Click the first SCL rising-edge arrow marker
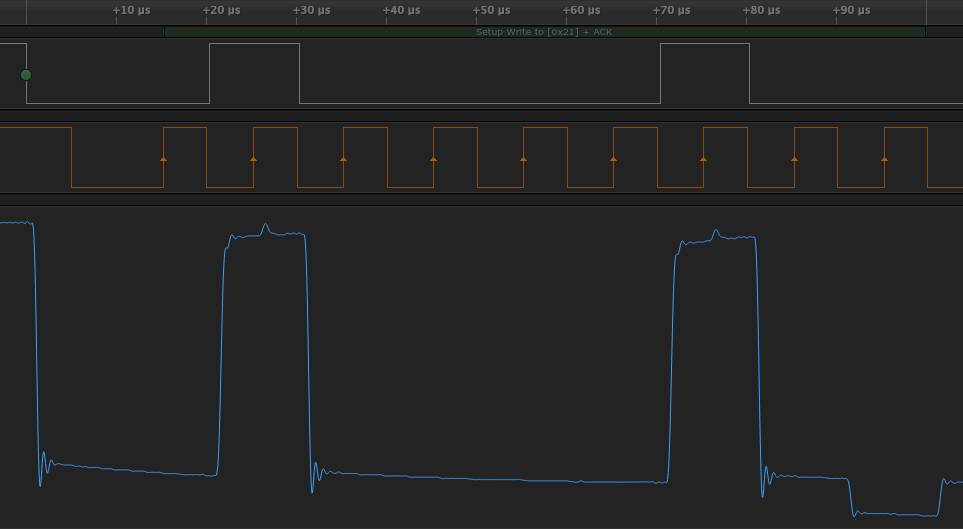 (163, 159)
